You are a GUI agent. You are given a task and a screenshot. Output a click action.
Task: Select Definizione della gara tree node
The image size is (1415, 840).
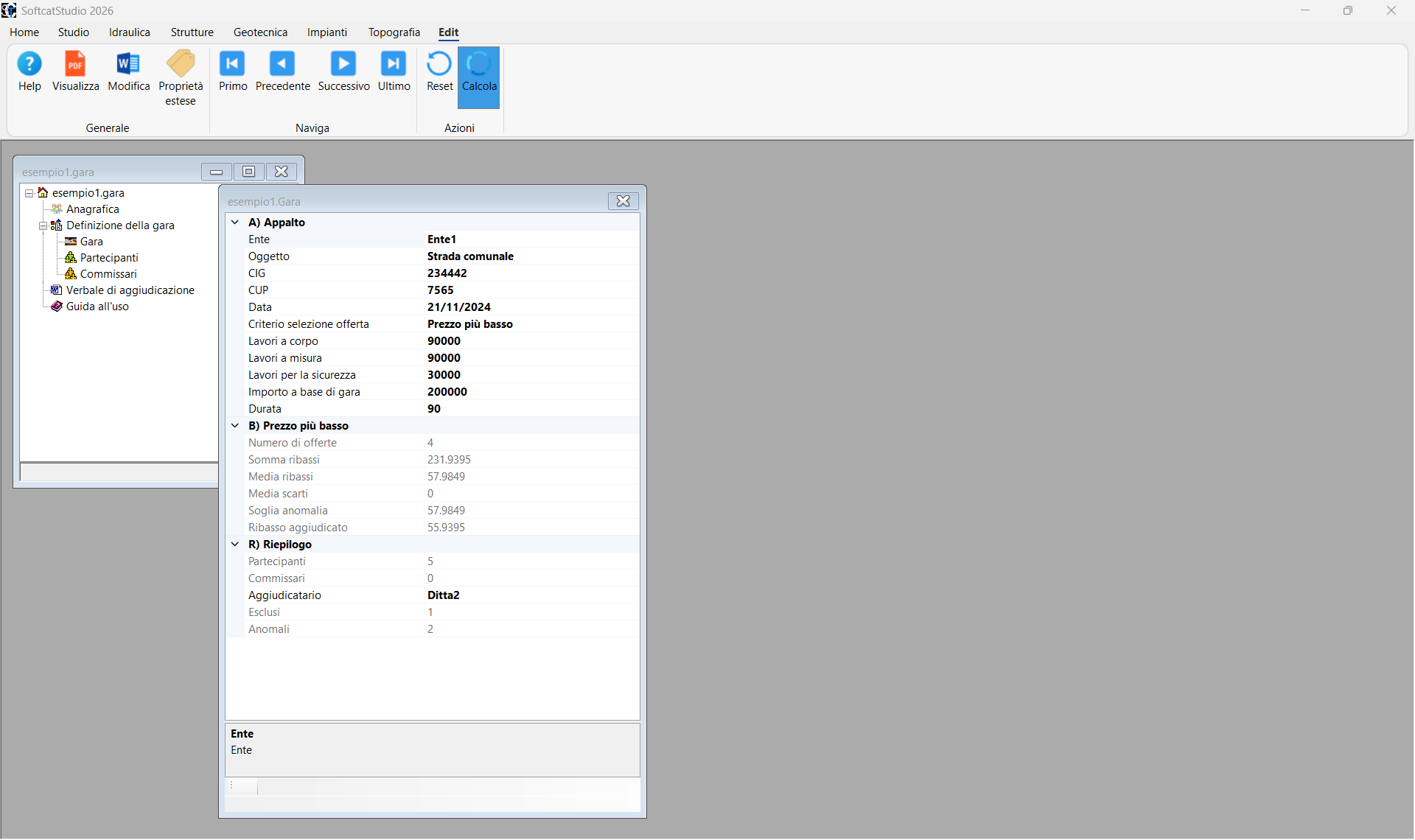(x=120, y=225)
